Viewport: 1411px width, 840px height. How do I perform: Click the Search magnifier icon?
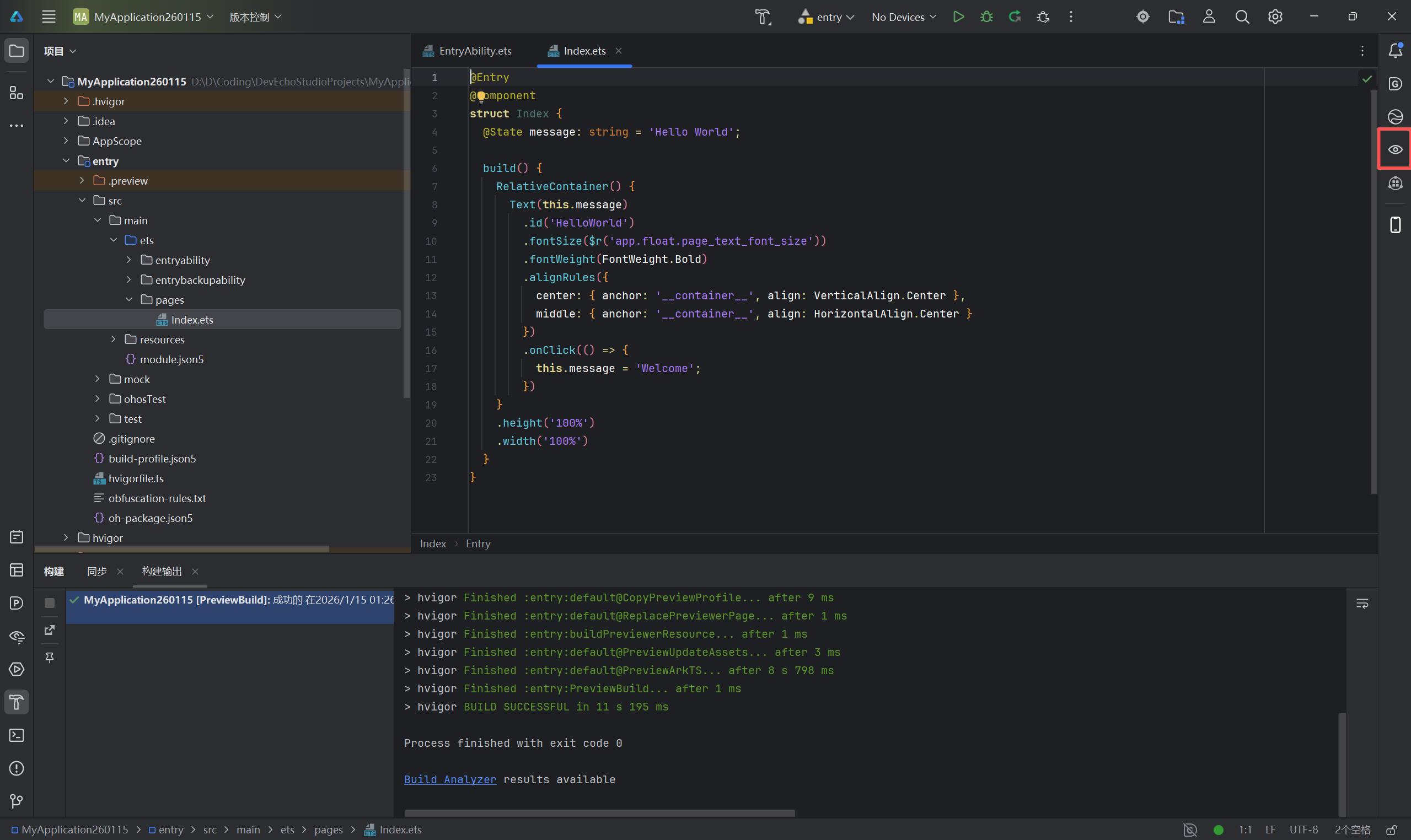(1242, 17)
